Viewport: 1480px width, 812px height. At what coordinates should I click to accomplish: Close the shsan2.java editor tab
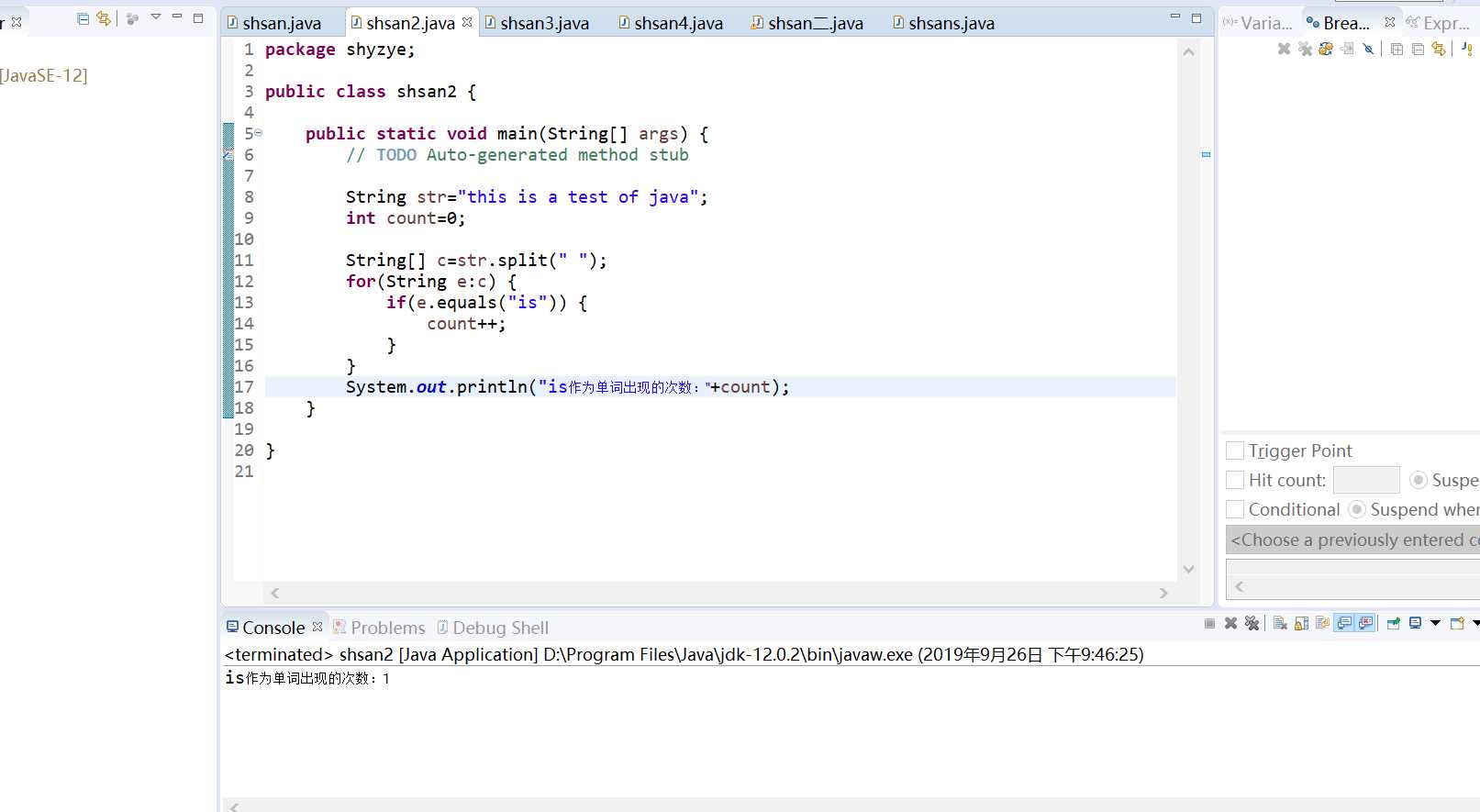click(x=467, y=22)
